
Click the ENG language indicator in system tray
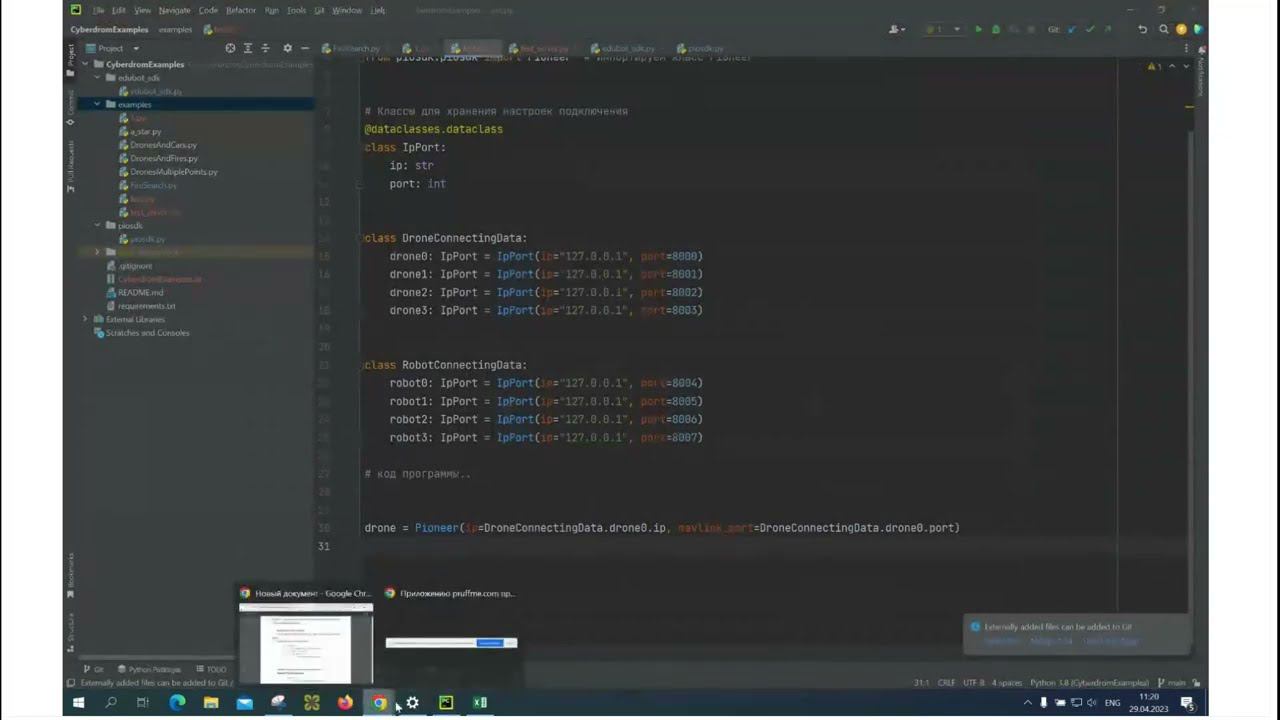(x=1112, y=703)
